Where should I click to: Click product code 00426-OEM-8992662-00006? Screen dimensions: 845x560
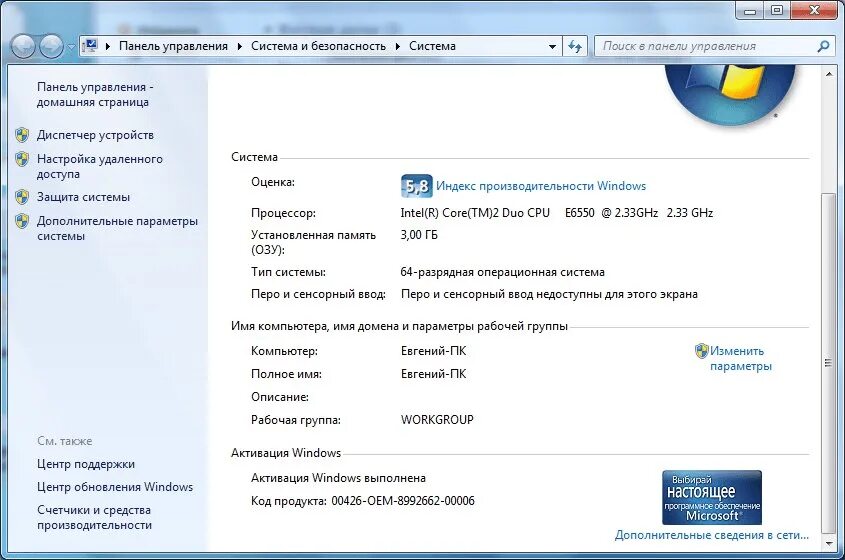(x=403, y=501)
